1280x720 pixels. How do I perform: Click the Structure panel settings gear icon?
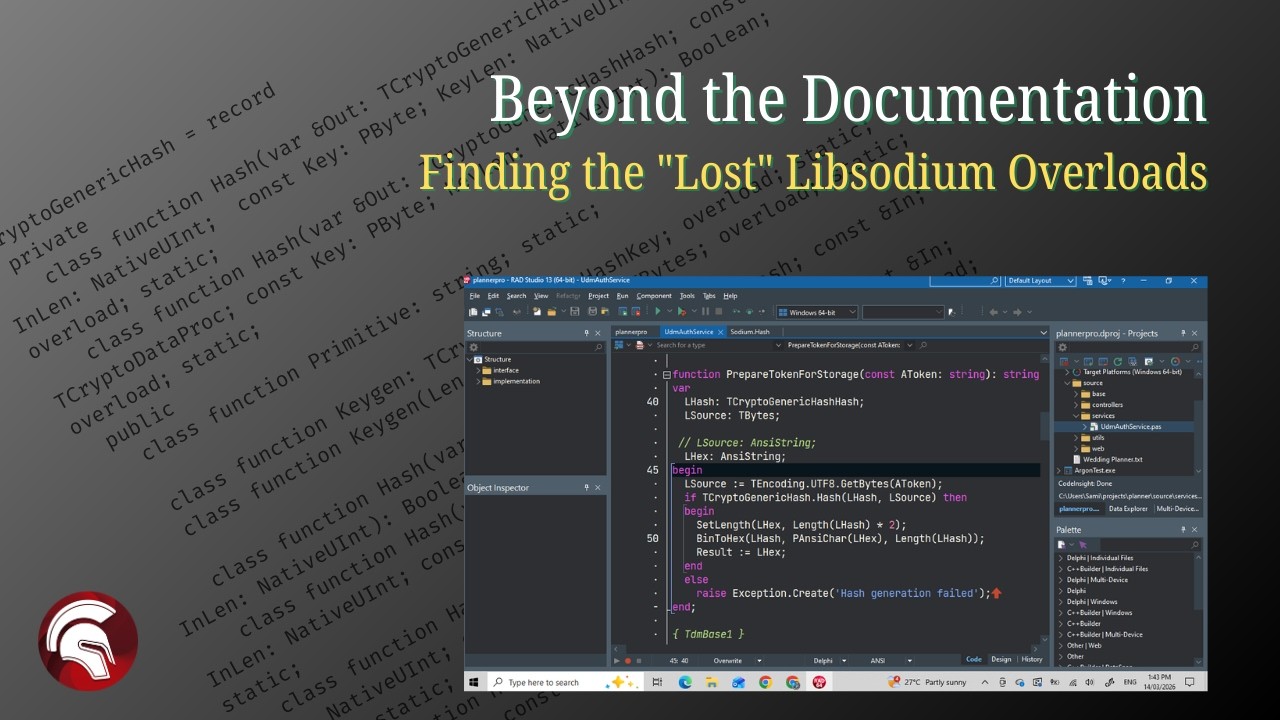coord(474,347)
